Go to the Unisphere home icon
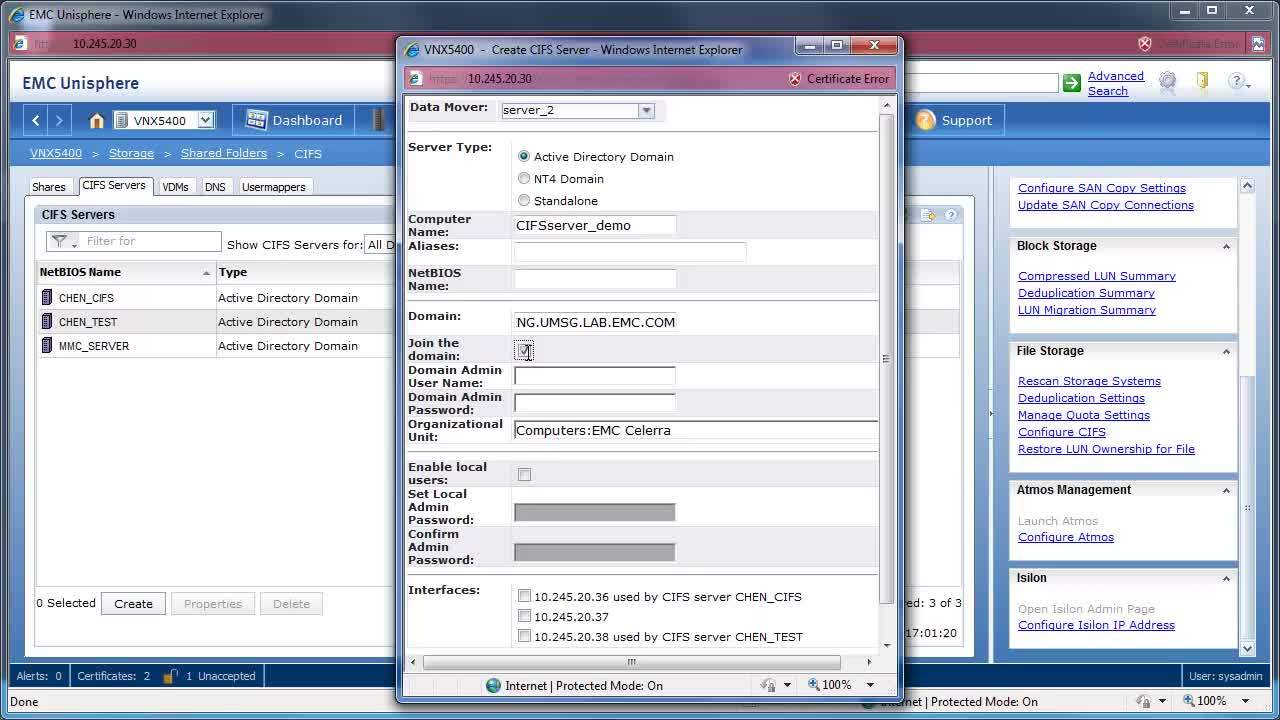 [x=96, y=120]
